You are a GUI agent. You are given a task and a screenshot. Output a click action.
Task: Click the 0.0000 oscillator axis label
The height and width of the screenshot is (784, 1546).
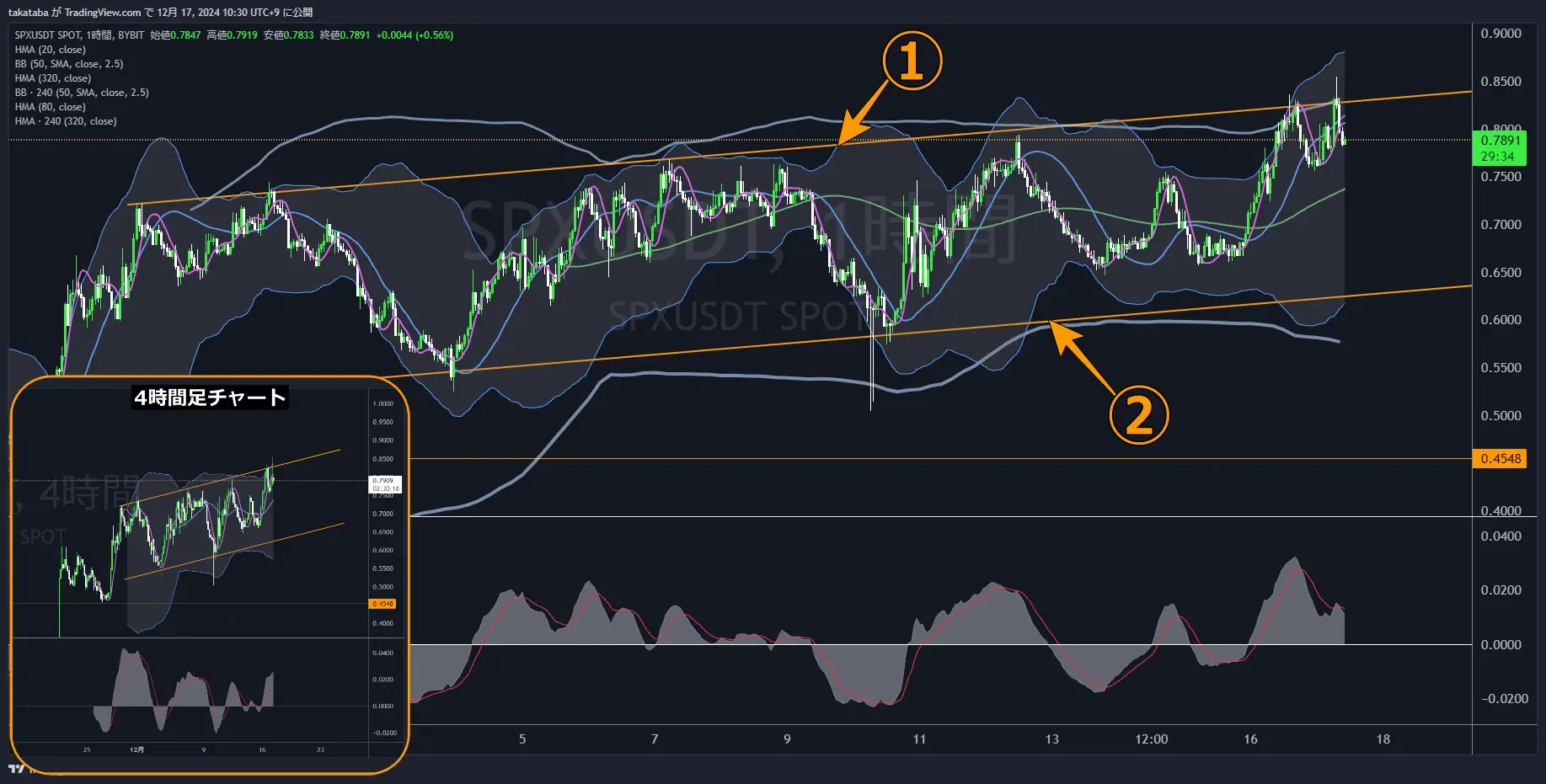point(1501,645)
